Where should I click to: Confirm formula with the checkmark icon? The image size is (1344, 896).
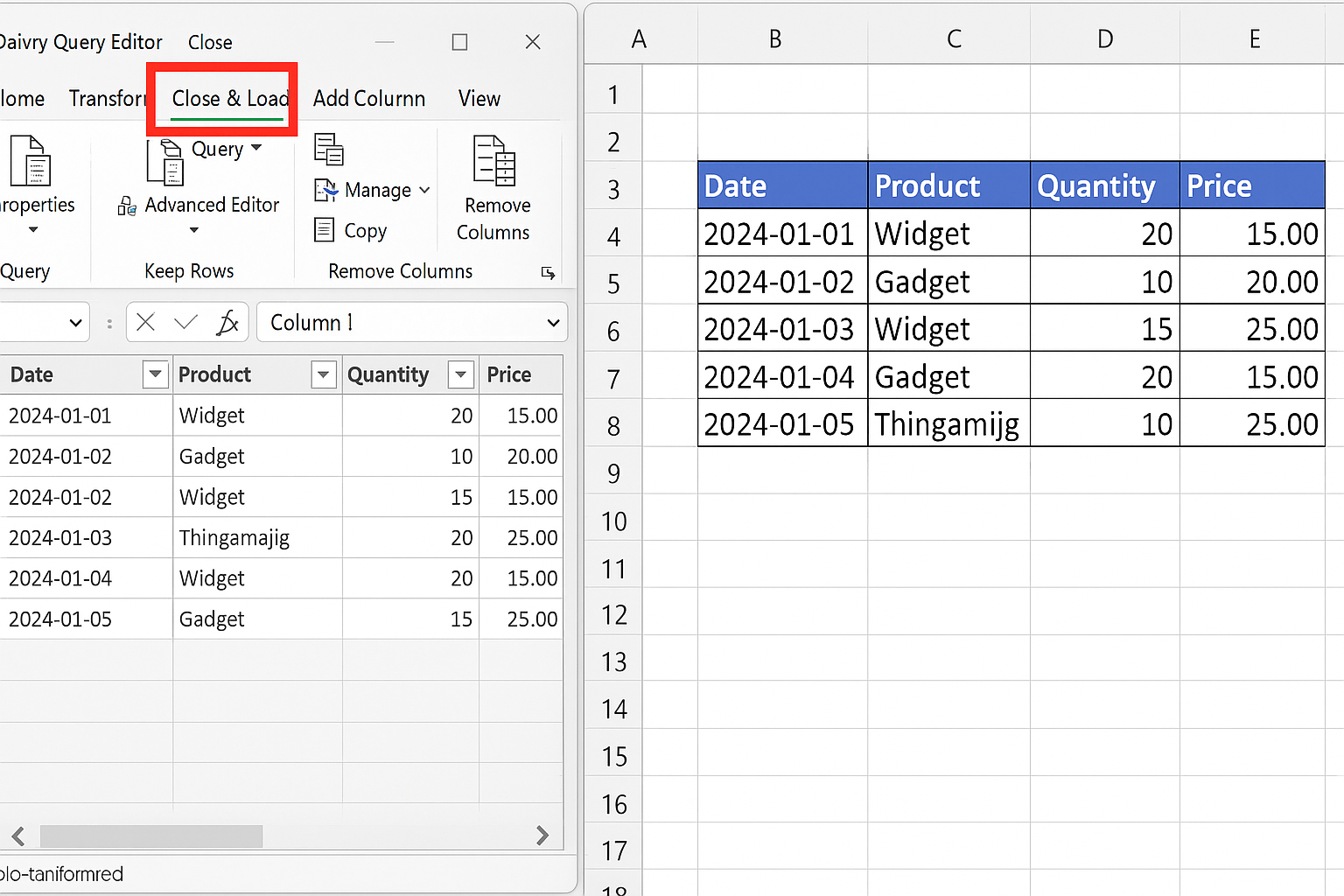point(185,322)
